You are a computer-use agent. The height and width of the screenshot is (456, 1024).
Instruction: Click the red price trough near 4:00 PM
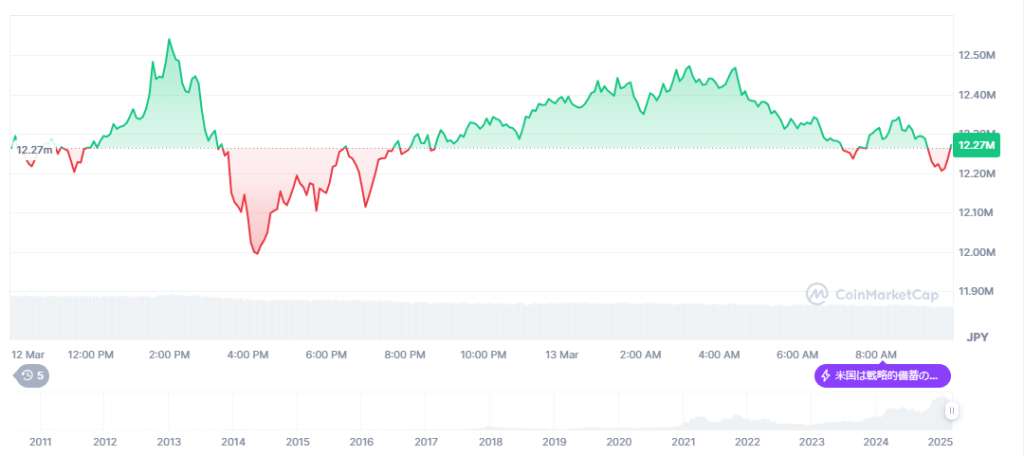click(x=257, y=254)
